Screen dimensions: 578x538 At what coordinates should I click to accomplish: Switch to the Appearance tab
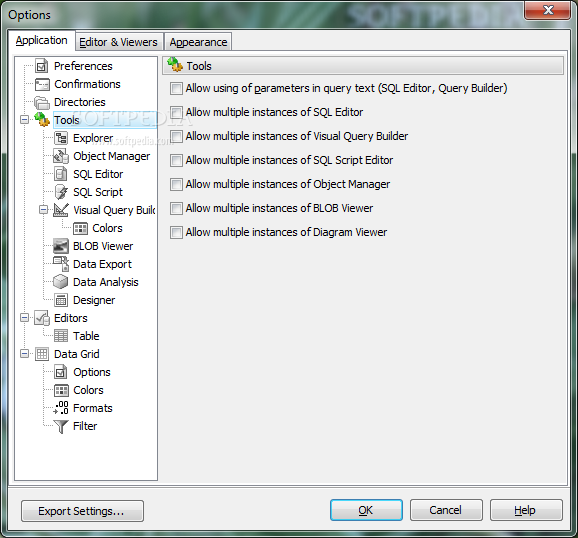[x=198, y=42]
